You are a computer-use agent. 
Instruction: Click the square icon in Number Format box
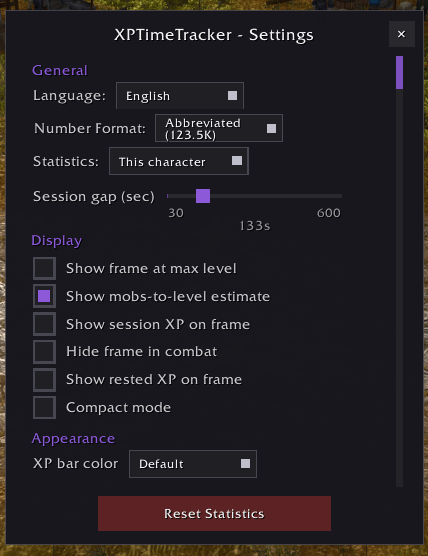271,128
